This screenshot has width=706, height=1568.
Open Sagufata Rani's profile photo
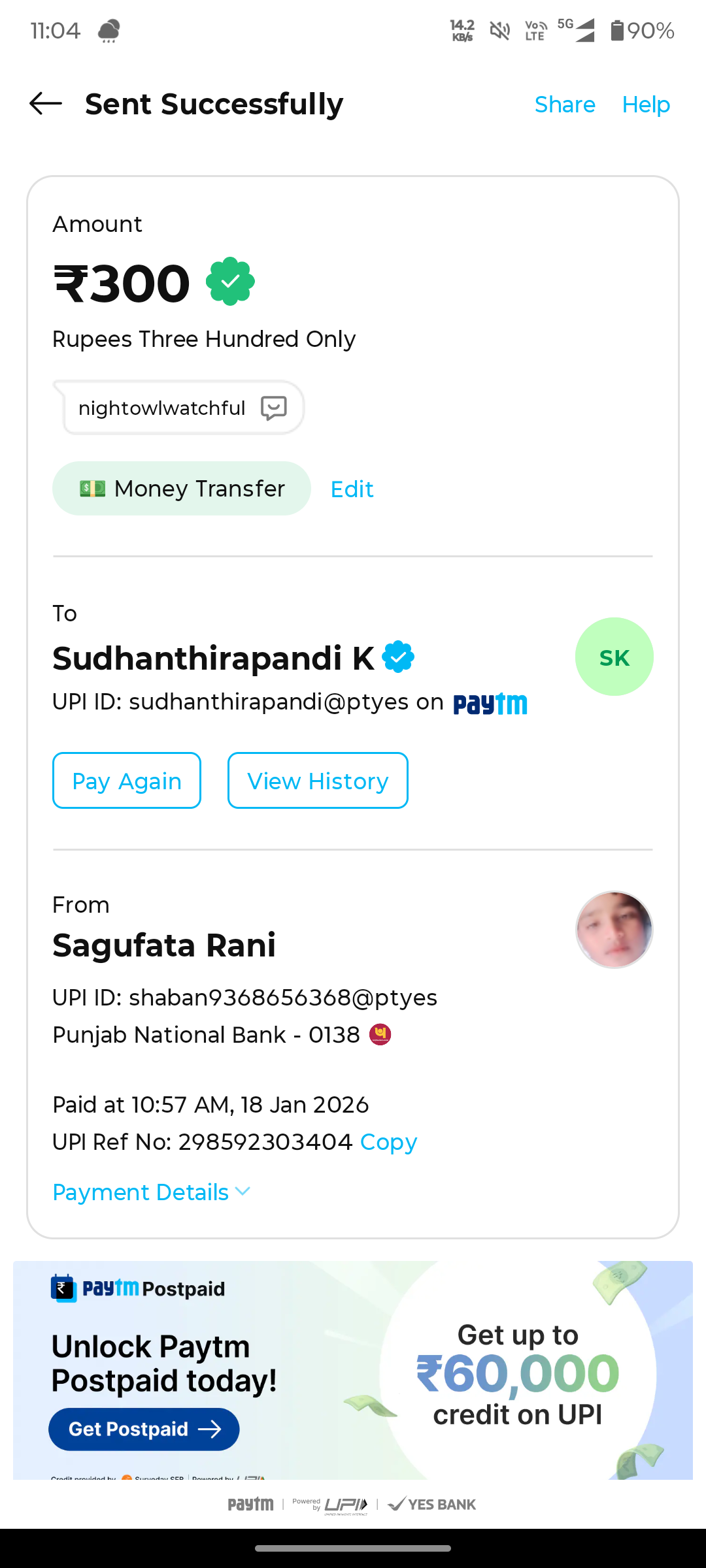[x=614, y=930]
